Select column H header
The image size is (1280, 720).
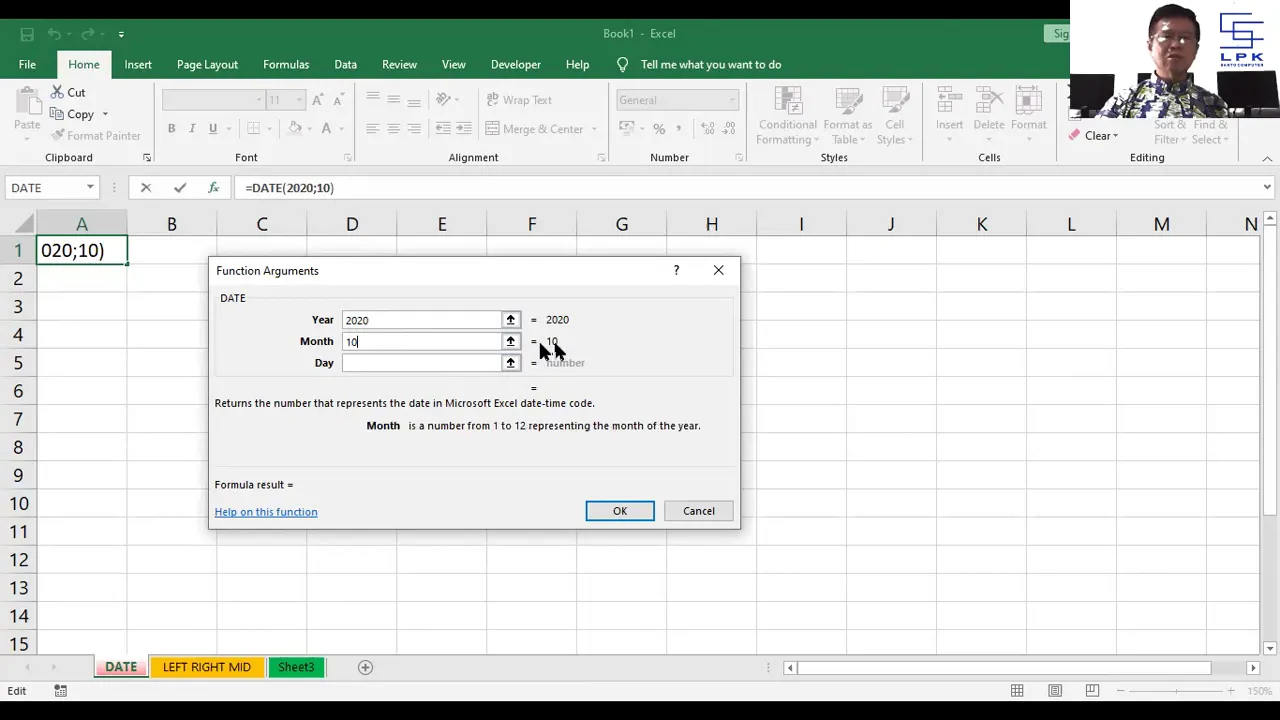[712, 224]
